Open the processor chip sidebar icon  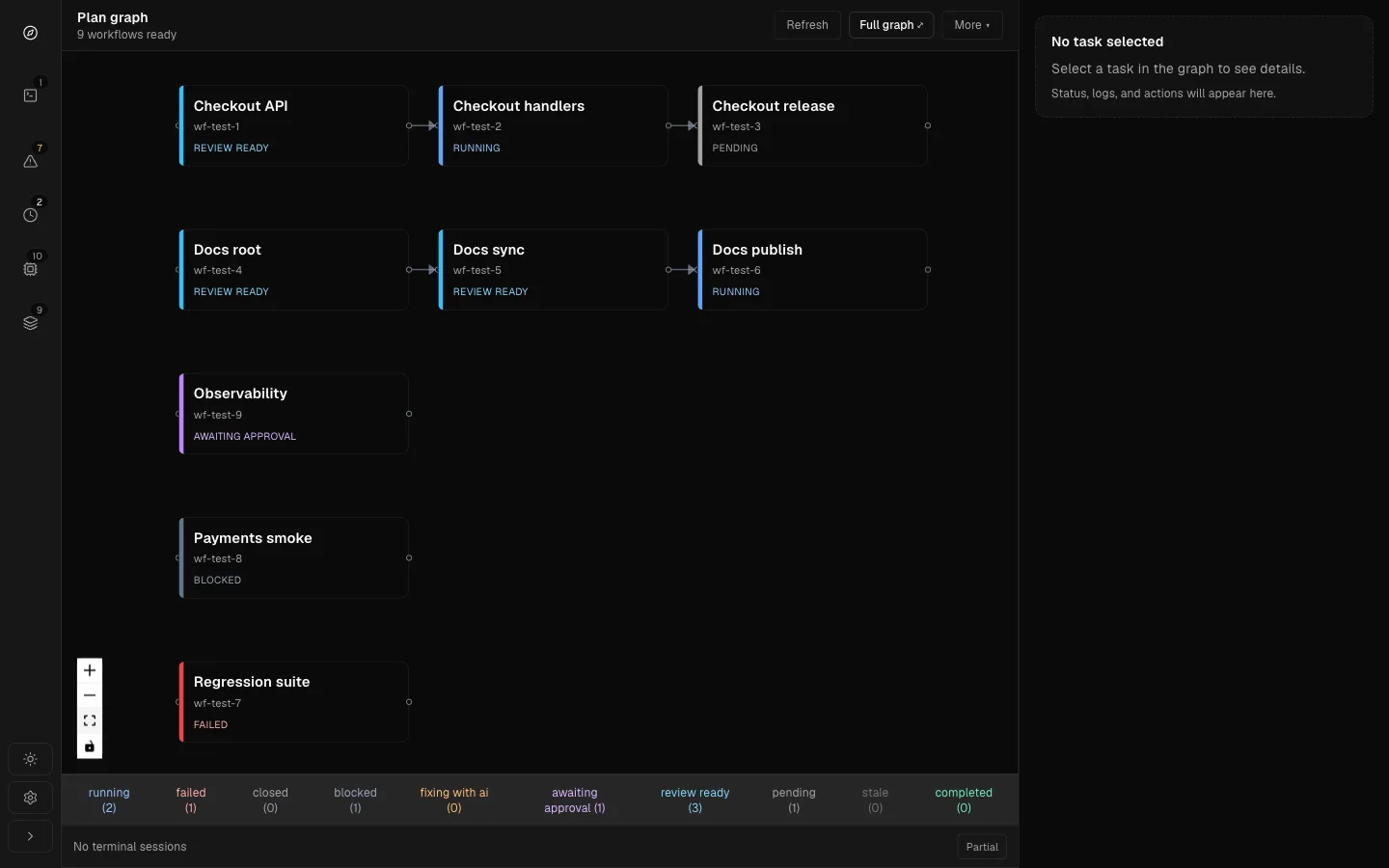point(31,269)
